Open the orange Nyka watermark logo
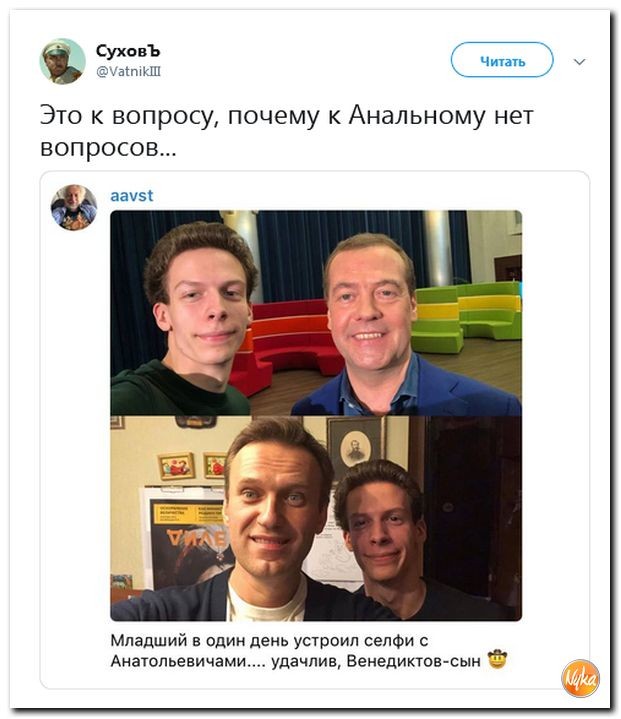Viewport: 621px width, 719px height. click(581, 678)
